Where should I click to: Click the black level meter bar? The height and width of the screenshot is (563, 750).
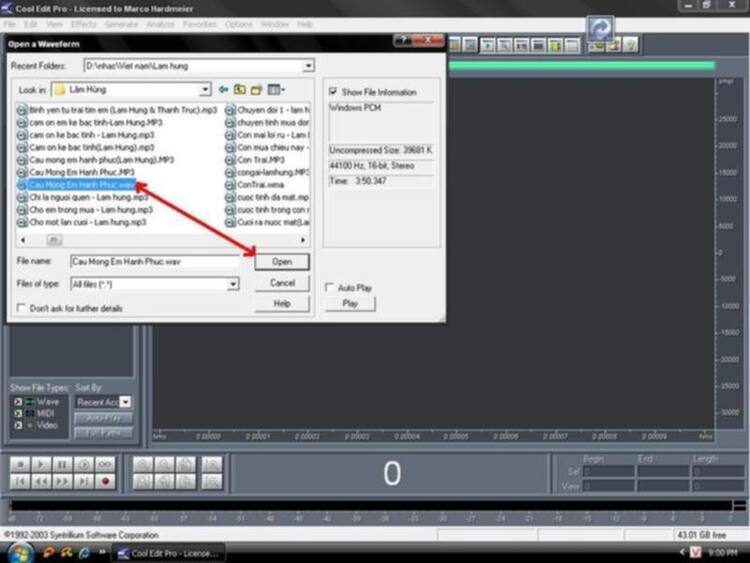[x=372, y=506]
